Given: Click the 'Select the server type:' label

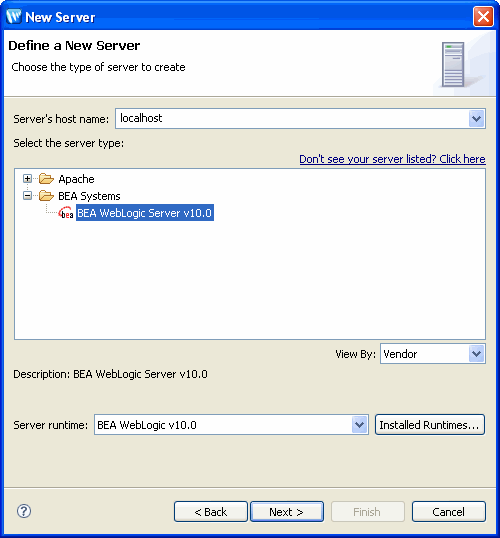Looking at the screenshot, I should [69, 143].
